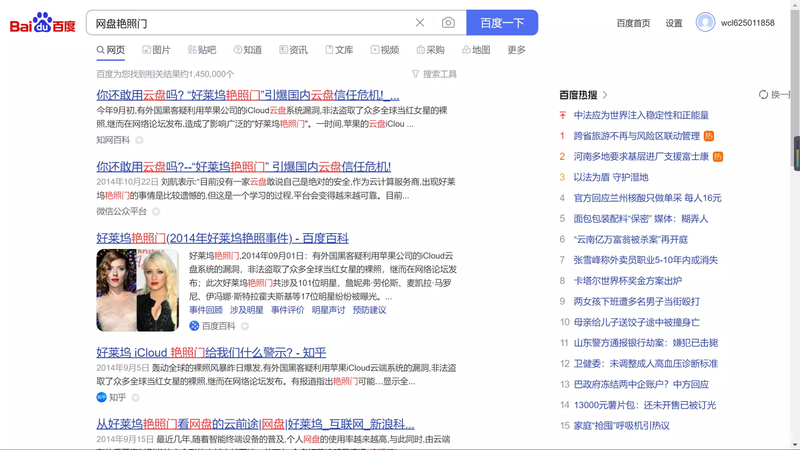Open hot search 张雪峰称外卖员职业5-10年内或消失
Viewport: 800px width, 450px height.
[645, 260]
